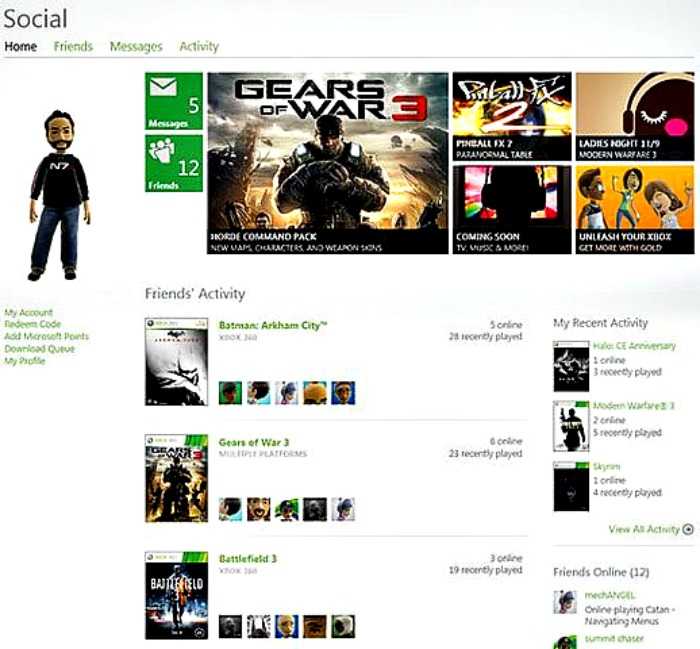Screen dimensions: 700x649
Task: Open the Battlefield 3 game title link
Action: tap(248, 559)
